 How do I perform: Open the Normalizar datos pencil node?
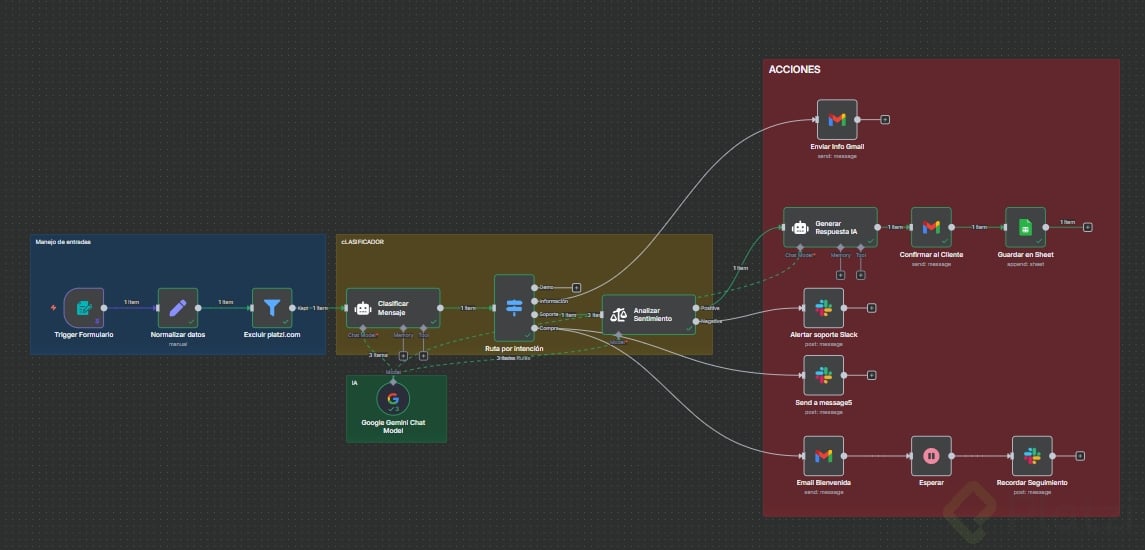point(178,308)
